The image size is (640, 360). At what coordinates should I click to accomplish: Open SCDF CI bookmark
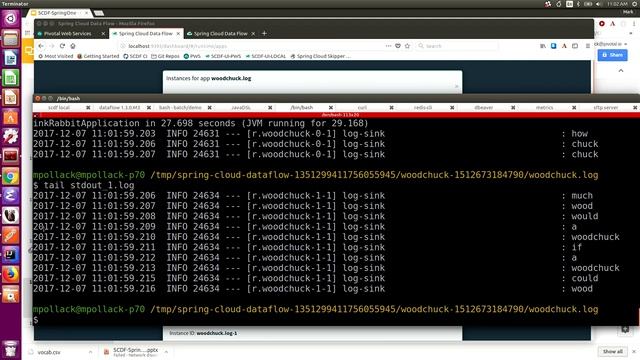pyautogui.click(x=135, y=56)
